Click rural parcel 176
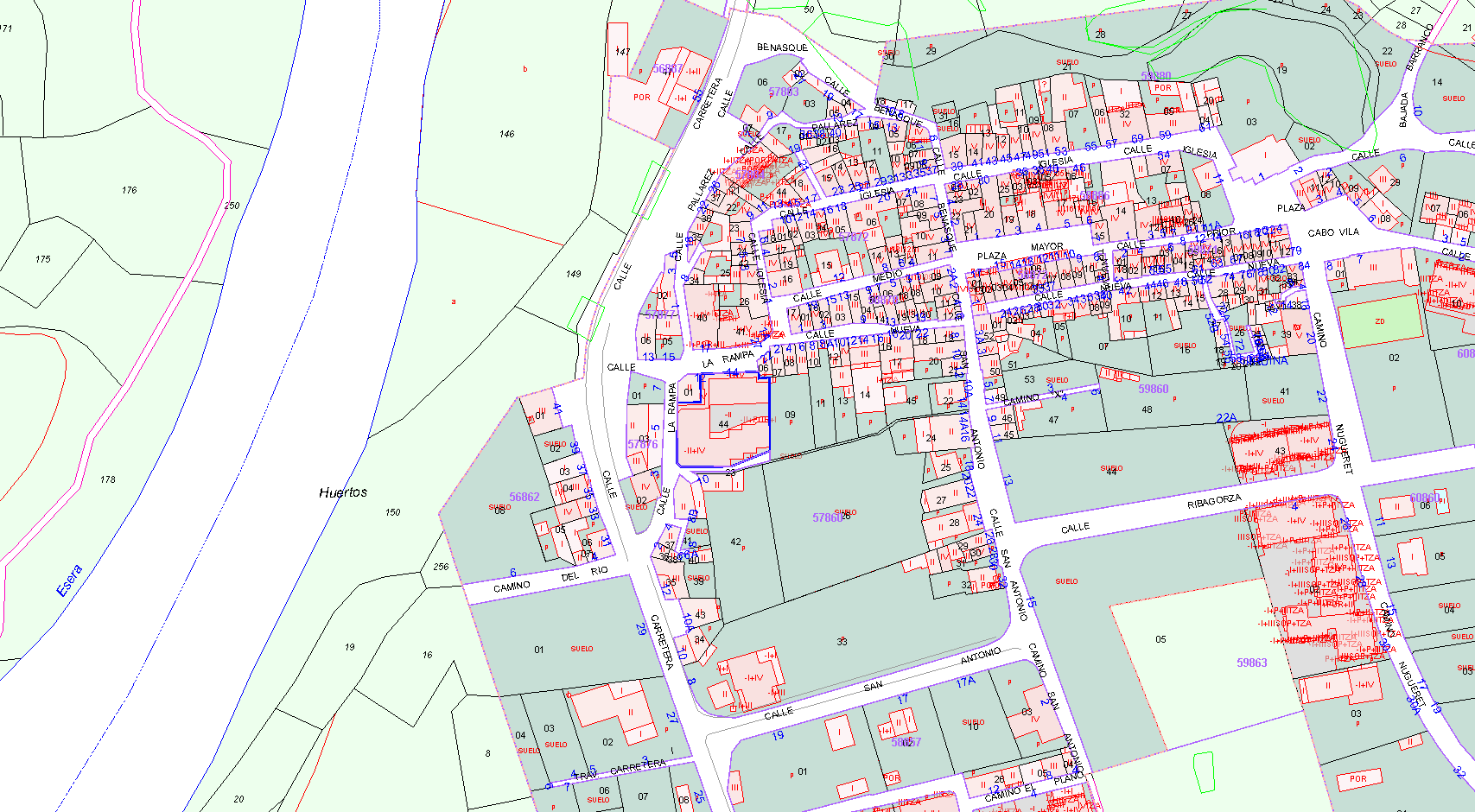Image resolution: width=1475 pixels, height=812 pixels. pyautogui.click(x=129, y=190)
